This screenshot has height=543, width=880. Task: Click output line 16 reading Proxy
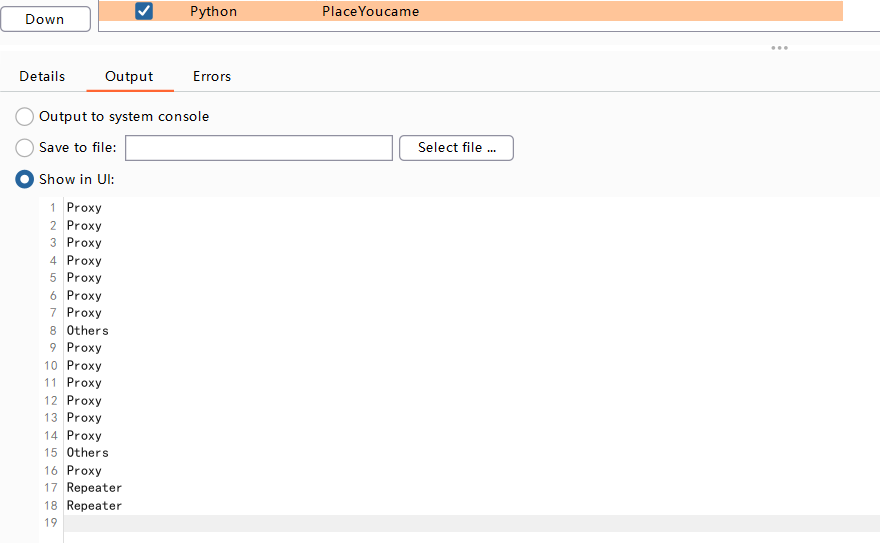(x=84, y=471)
